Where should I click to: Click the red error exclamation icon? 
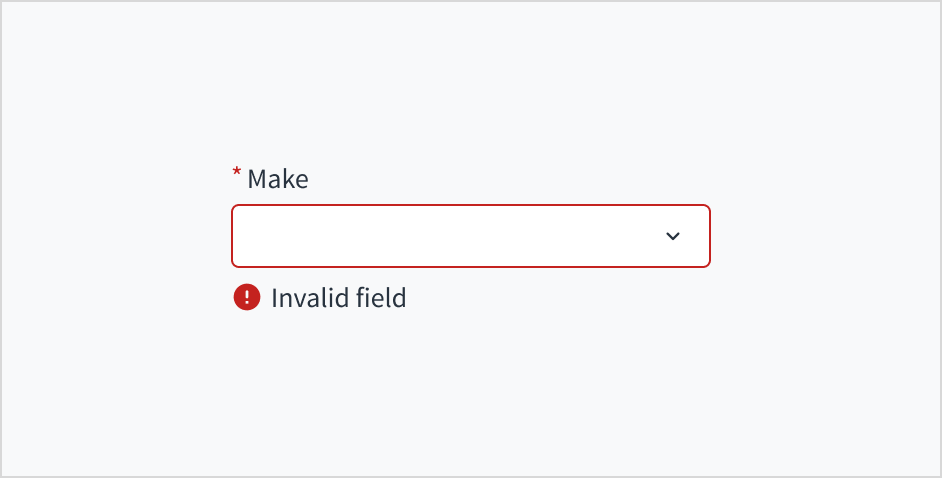tap(246, 297)
